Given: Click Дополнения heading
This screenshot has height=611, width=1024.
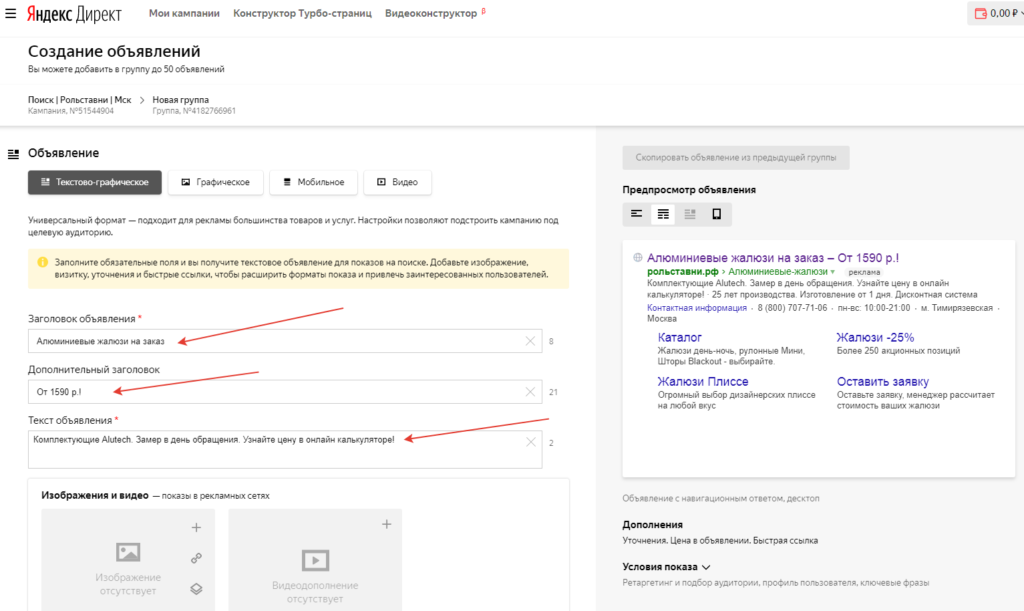Looking at the screenshot, I should click(x=652, y=525).
